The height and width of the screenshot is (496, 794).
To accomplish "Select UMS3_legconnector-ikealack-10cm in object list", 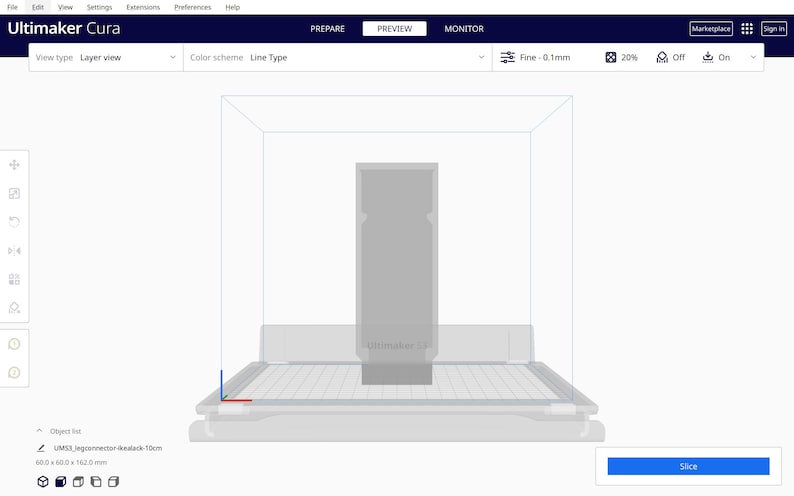I will click(108, 448).
